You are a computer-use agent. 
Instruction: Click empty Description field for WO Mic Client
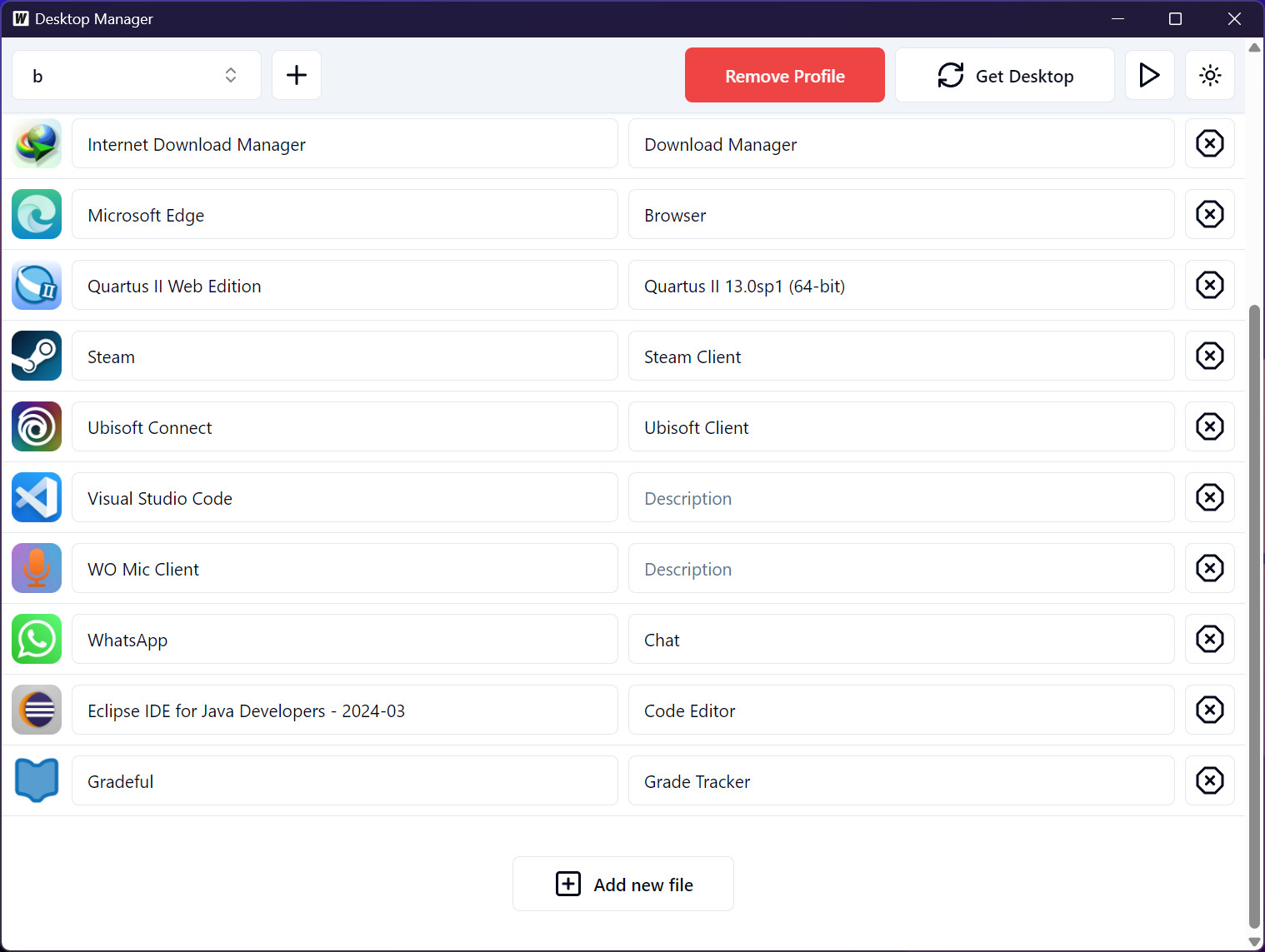[x=902, y=568]
